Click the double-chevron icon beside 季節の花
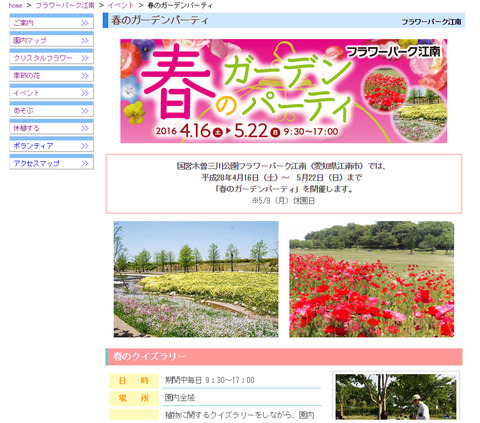The width and height of the screenshot is (480, 423). 85,76
